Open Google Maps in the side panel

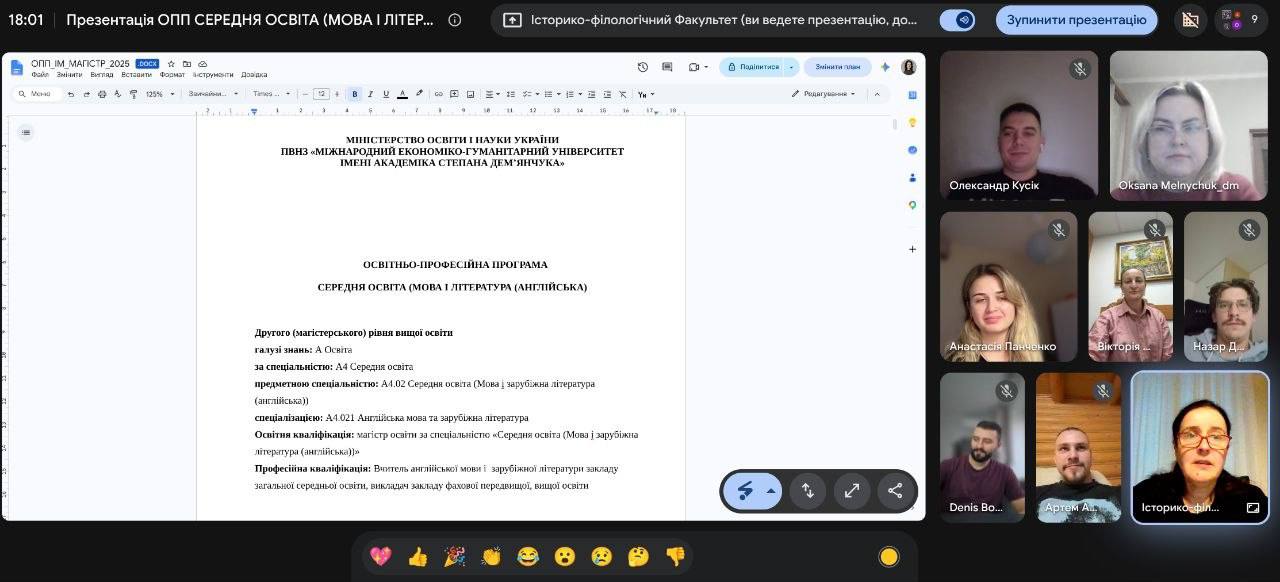coord(913,205)
